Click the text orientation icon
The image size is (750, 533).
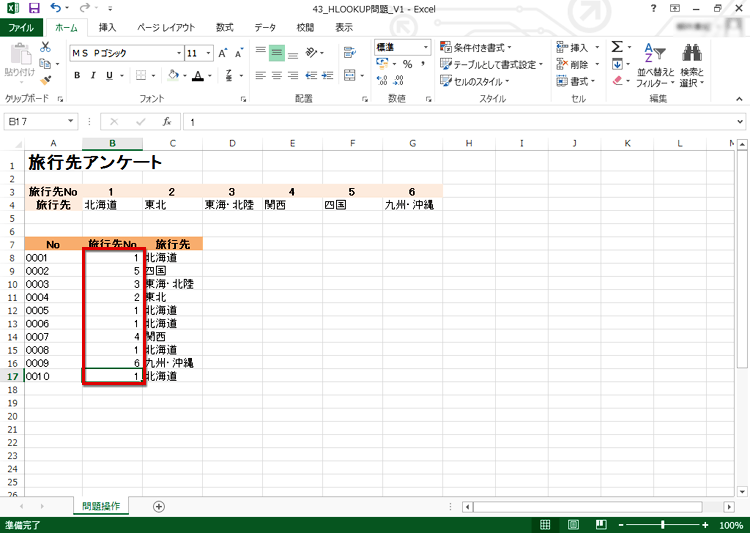tap(311, 53)
